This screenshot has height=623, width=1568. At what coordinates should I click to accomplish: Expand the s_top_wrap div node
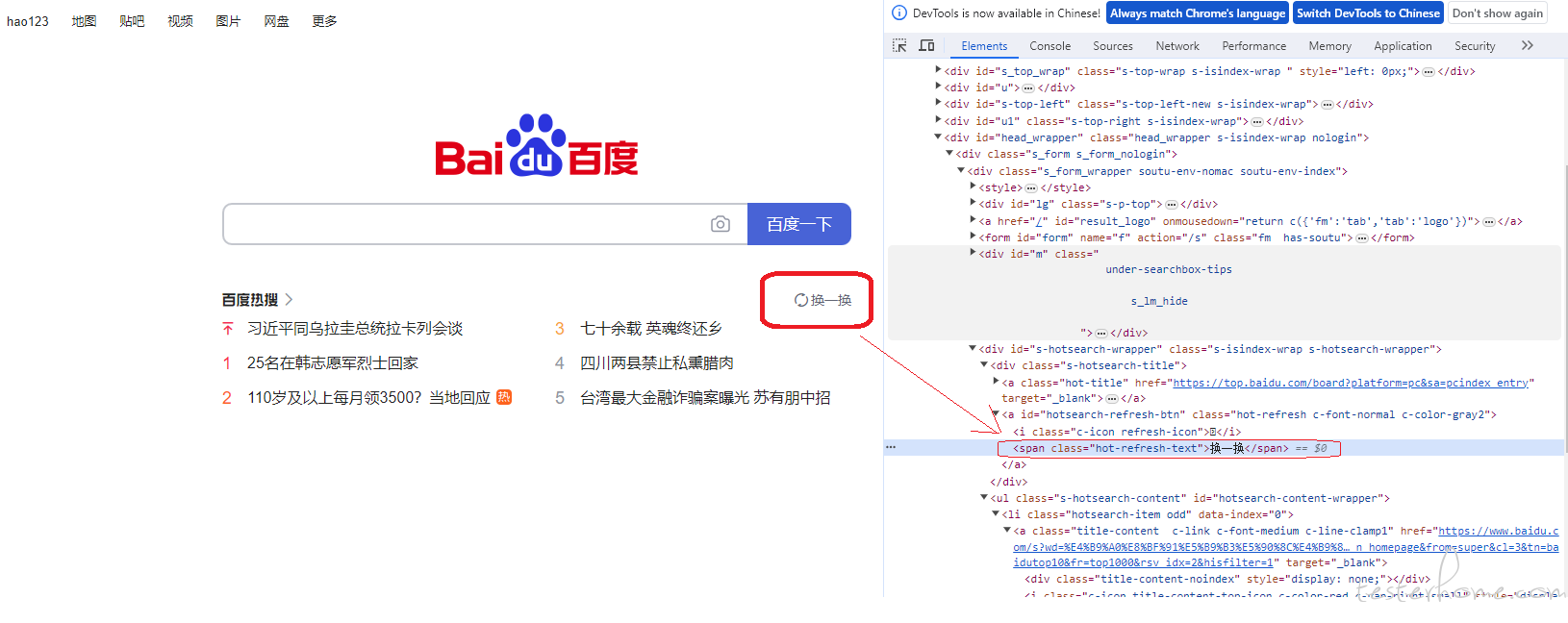(938, 70)
